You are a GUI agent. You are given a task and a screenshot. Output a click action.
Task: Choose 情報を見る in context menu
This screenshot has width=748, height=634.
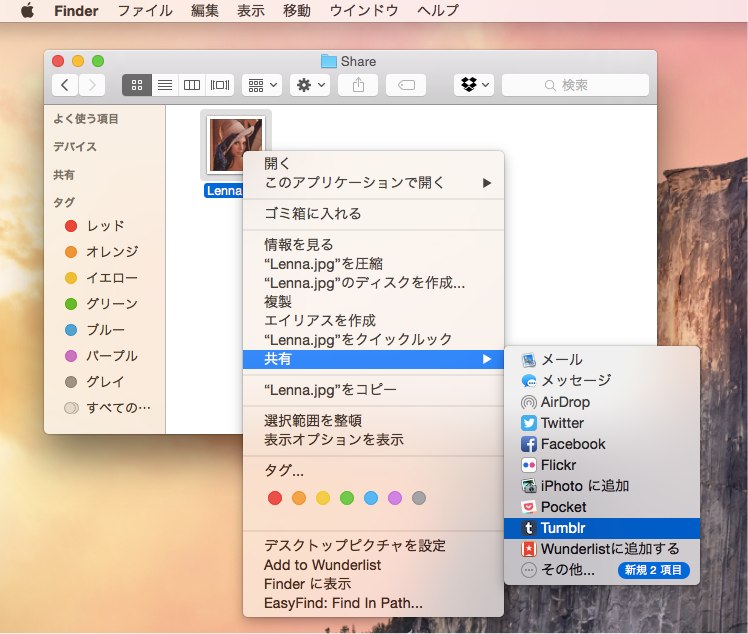pyautogui.click(x=373, y=245)
